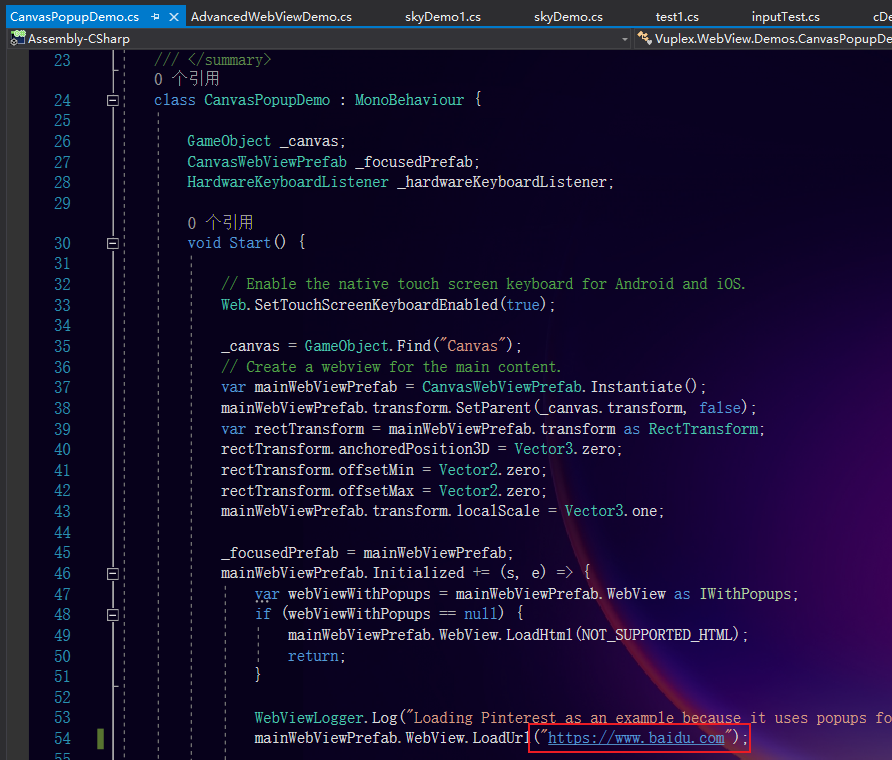Viewport: 892px width, 760px height.
Task: Click the Instantiate call on line 37
Action: click(636, 387)
